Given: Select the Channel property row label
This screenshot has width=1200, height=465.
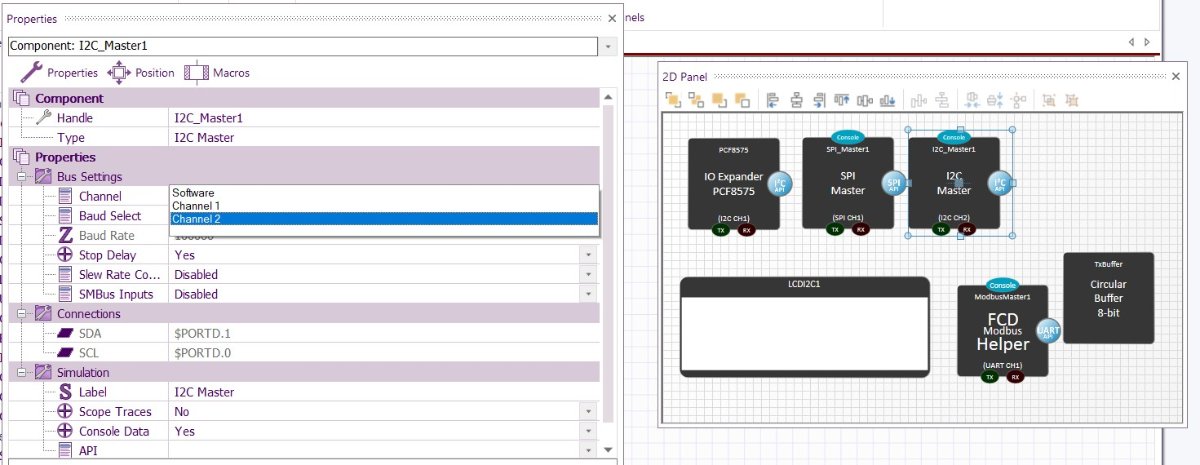Looking at the screenshot, I should point(100,196).
